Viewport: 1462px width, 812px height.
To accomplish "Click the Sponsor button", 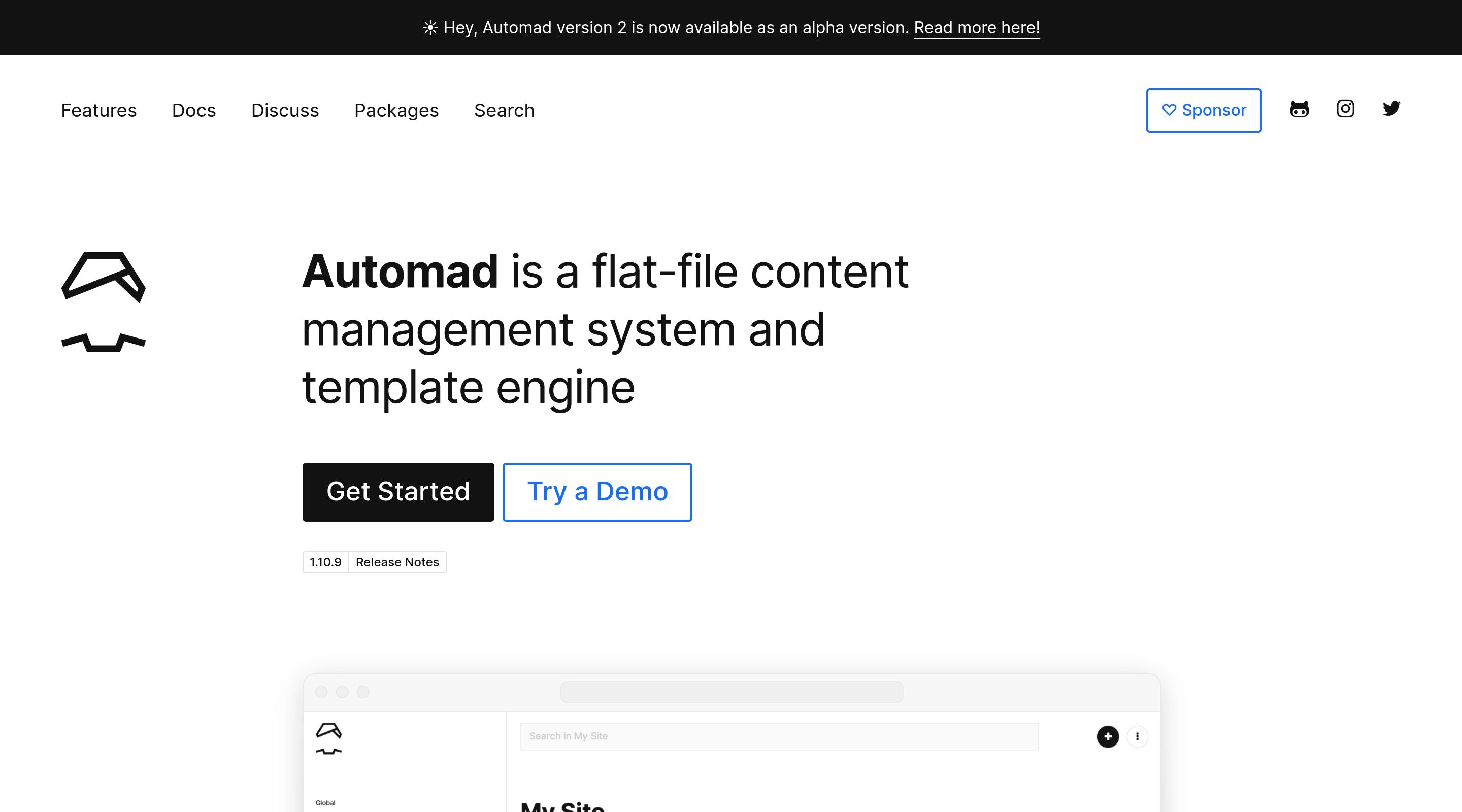I will (x=1204, y=110).
